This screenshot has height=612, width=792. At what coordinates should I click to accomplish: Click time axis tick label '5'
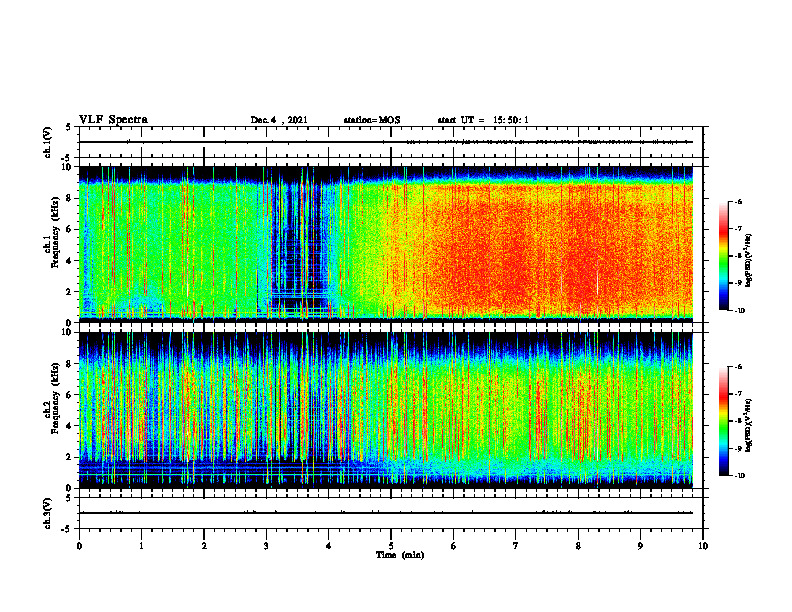point(391,546)
